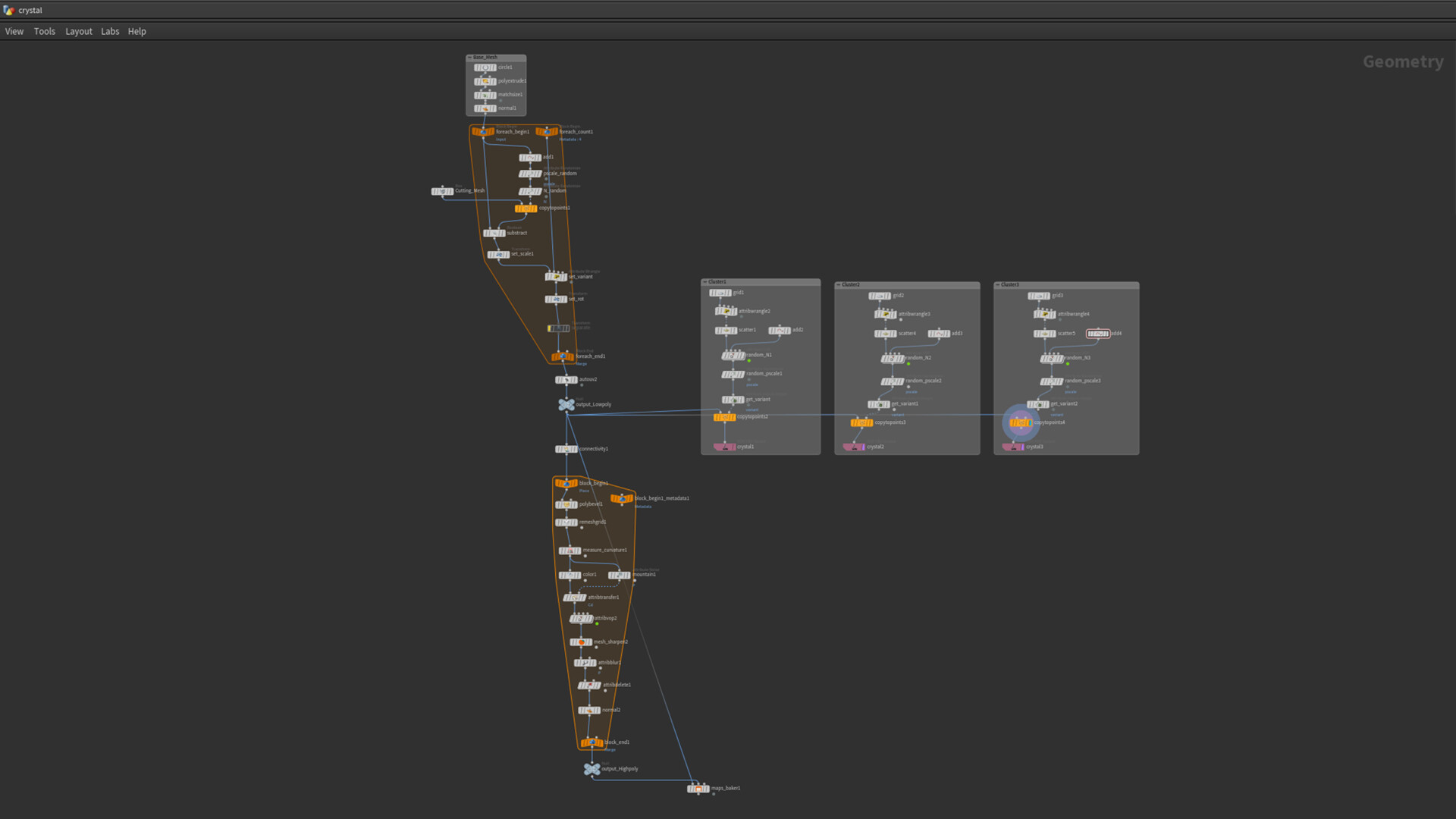Click the foreach_begin1 block node
This screenshot has height=819, width=1456.
[x=483, y=132]
